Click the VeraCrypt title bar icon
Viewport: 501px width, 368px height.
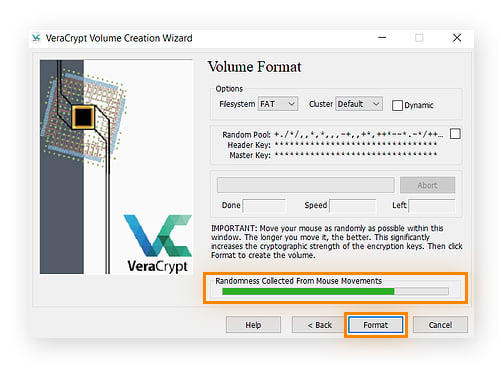[x=36, y=38]
